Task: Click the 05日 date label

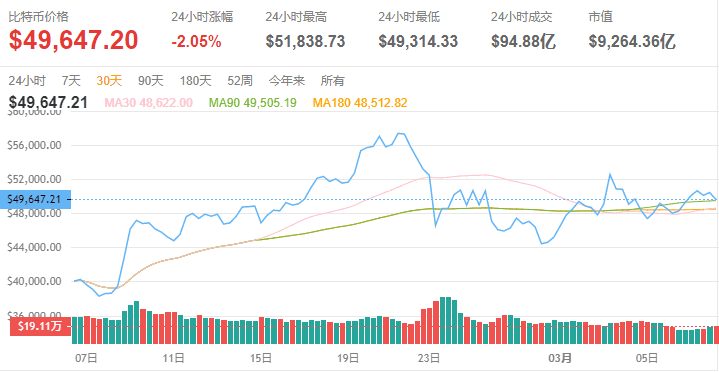Action: click(x=647, y=357)
